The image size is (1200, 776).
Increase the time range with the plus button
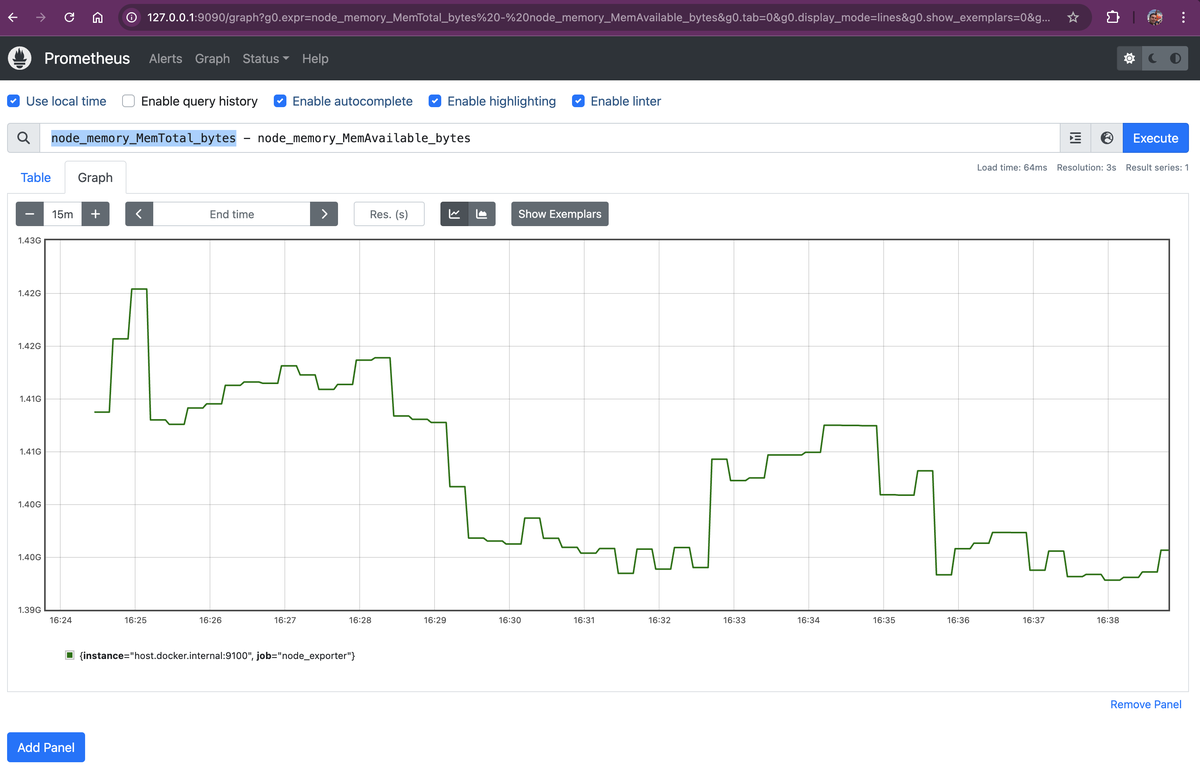pyautogui.click(x=95, y=214)
